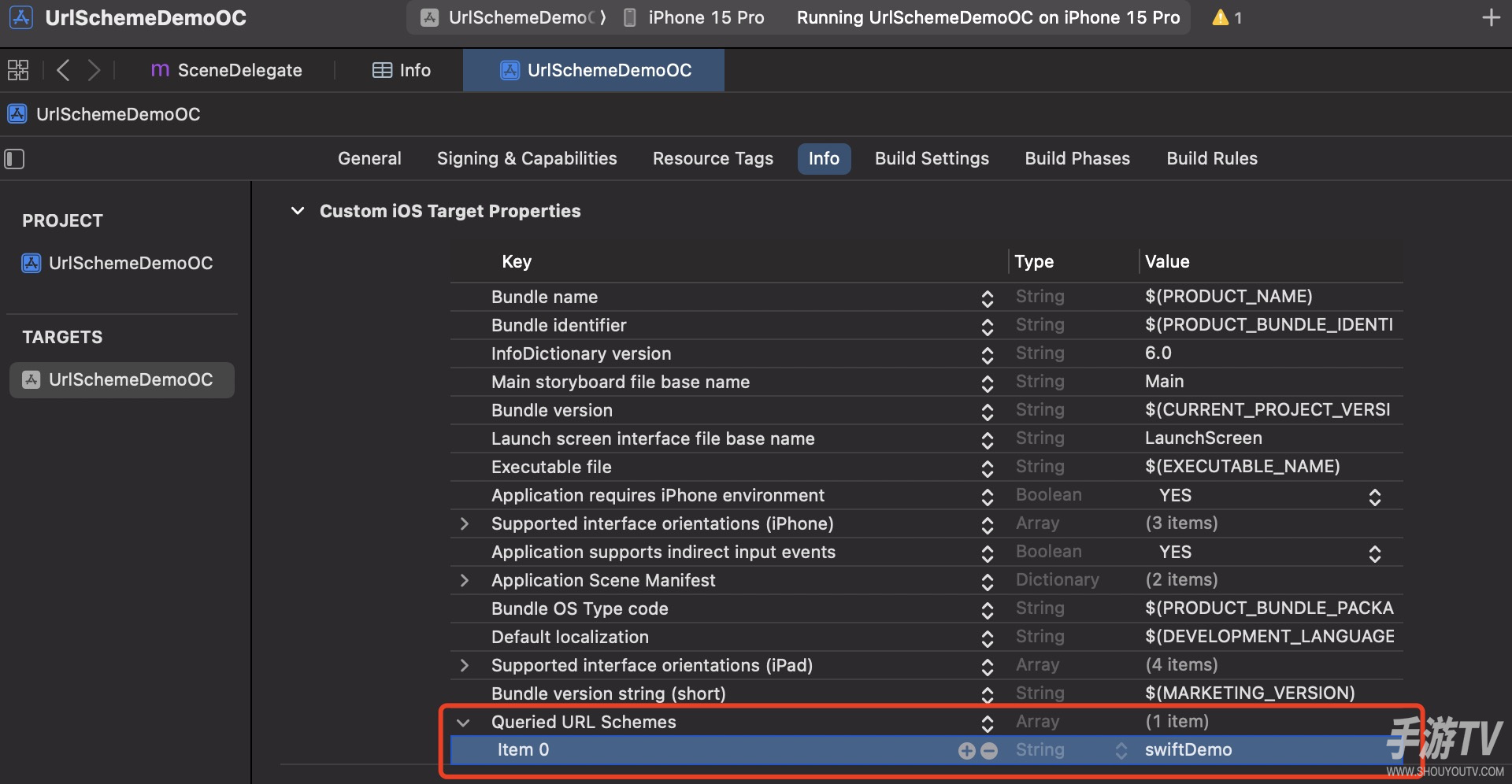Click the $(MARKETING_VERSION) value cell
This screenshot has height=784, width=1512.
[1250, 693]
